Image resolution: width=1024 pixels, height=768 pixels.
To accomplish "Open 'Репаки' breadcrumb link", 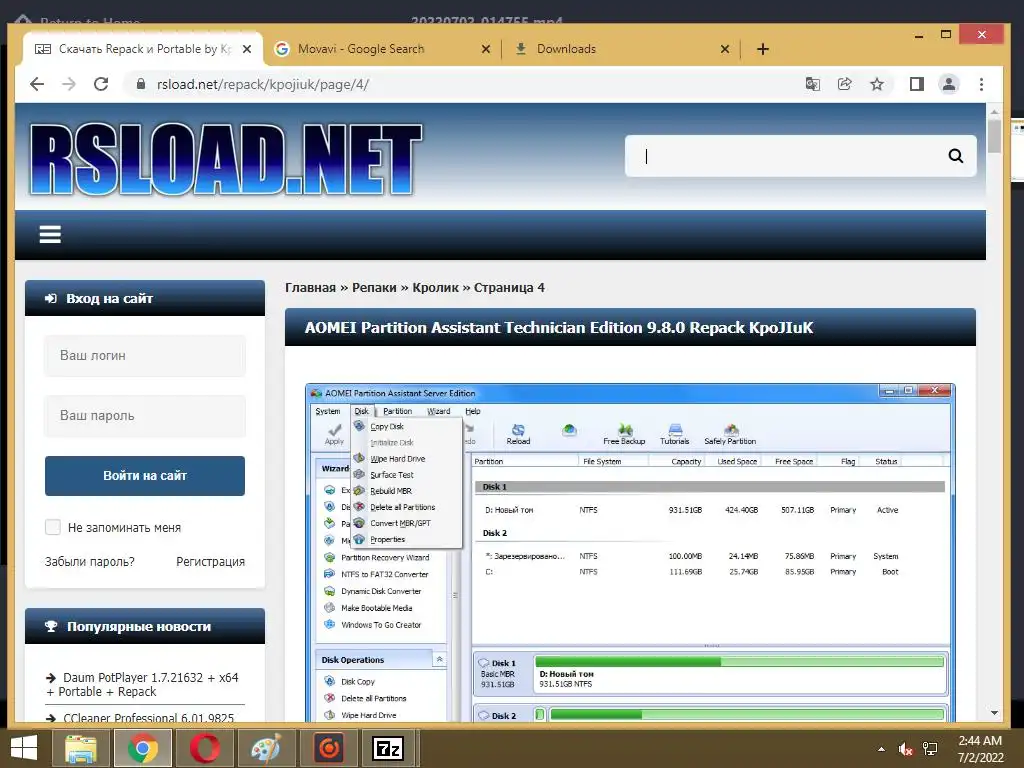I will (x=374, y=288).
